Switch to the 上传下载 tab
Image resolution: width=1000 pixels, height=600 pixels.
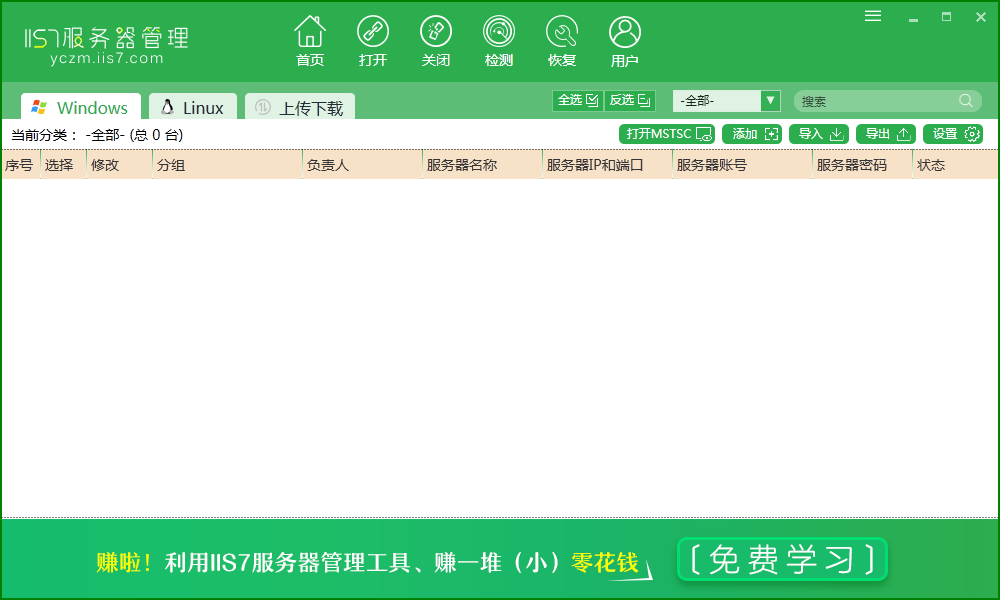coord(299,106)
